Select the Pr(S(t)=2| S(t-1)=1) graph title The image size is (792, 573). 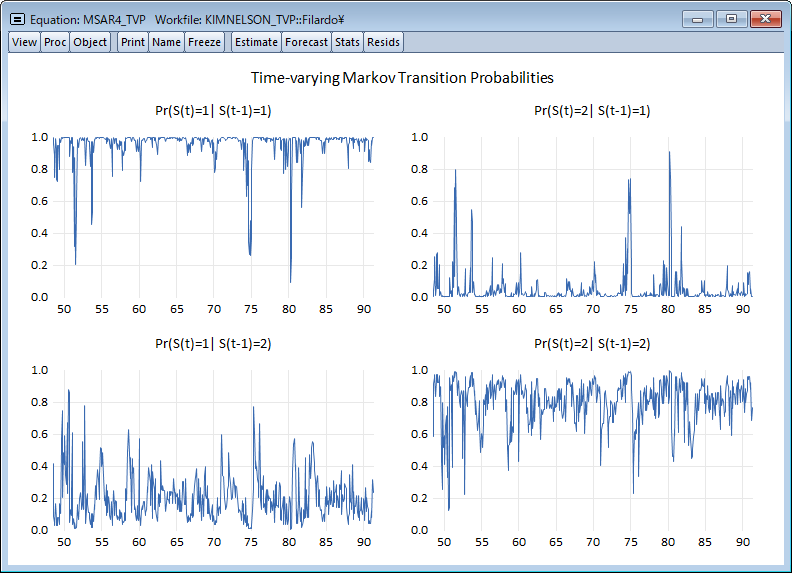(x=592, y=111)
